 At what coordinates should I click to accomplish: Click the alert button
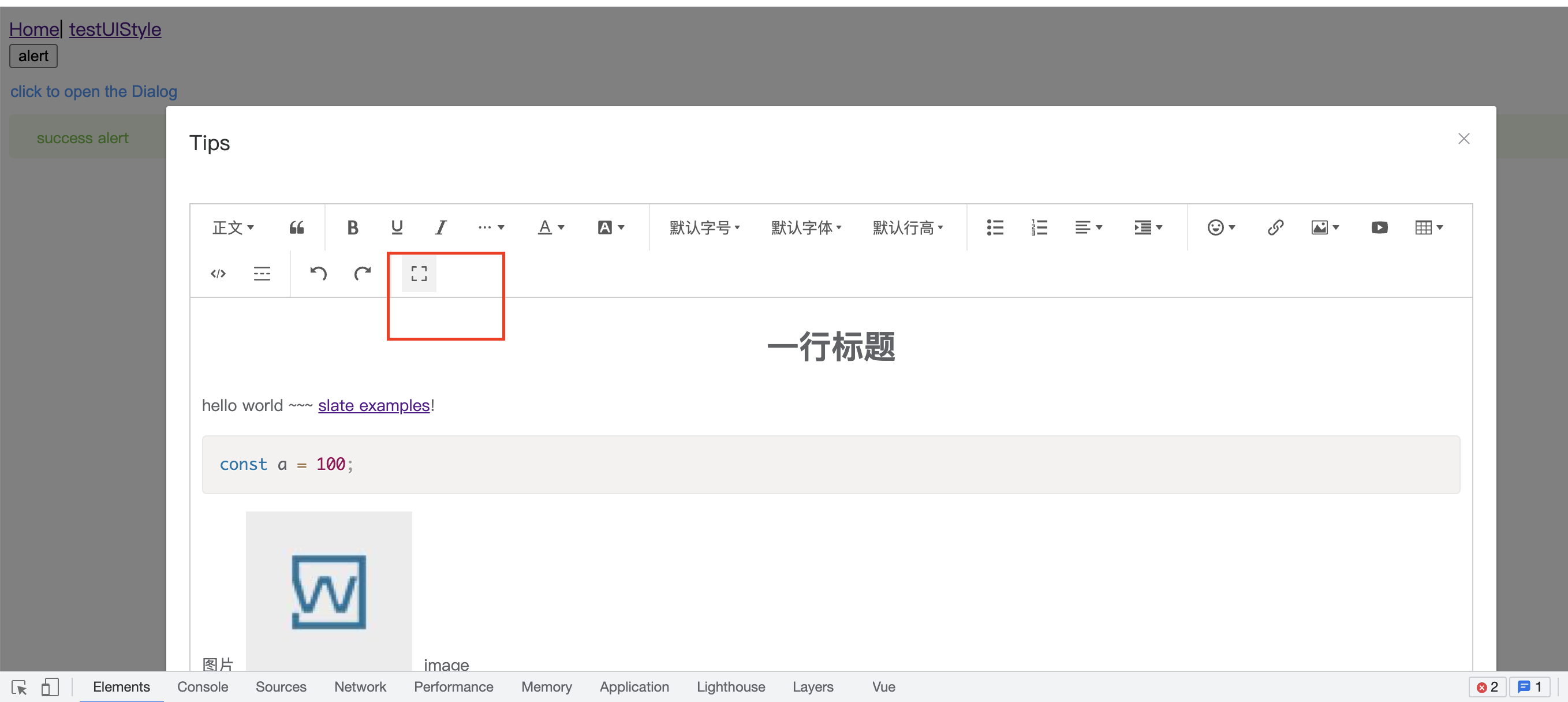pyautogui.click(x=33, y=55)
